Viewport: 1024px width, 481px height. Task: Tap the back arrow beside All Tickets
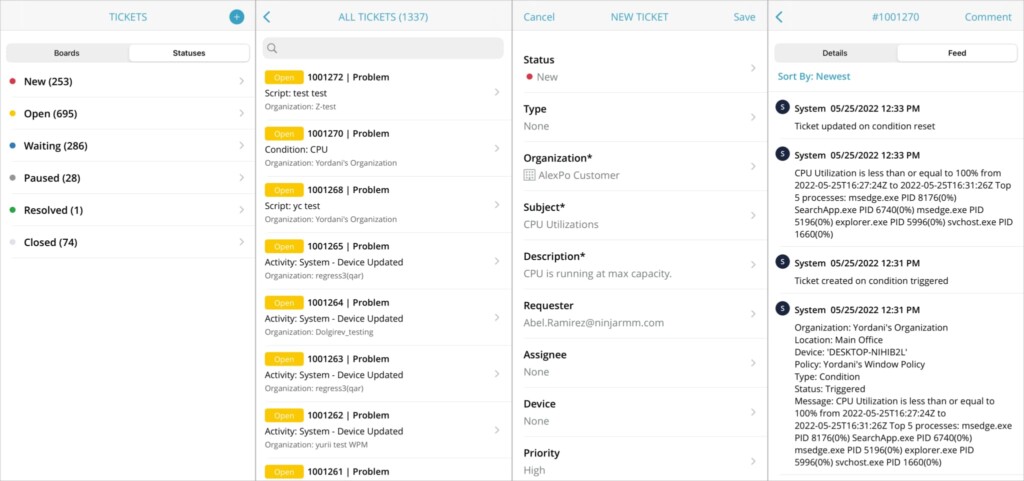267,17
